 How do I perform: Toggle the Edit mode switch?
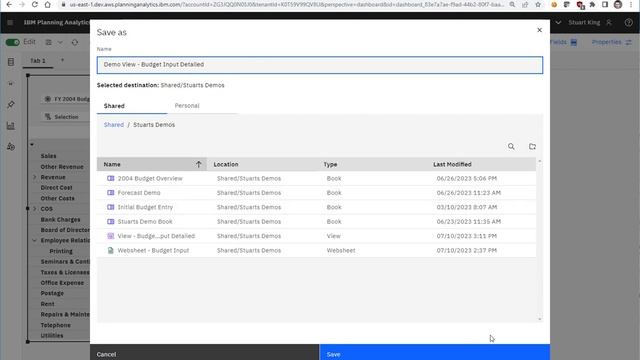click(12, 42)
